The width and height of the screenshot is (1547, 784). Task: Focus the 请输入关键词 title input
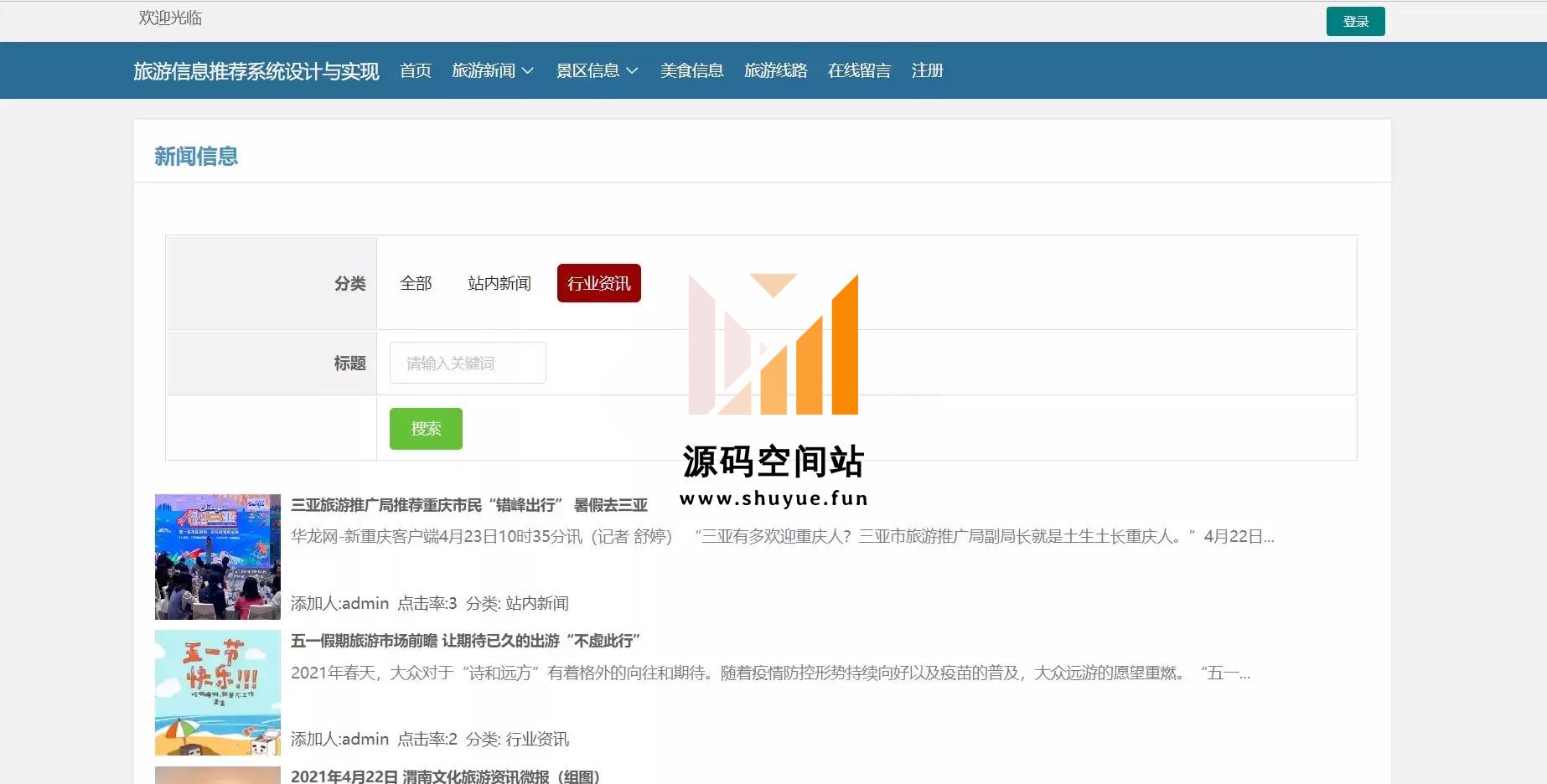pyautogui.click(x=468, y=363)
